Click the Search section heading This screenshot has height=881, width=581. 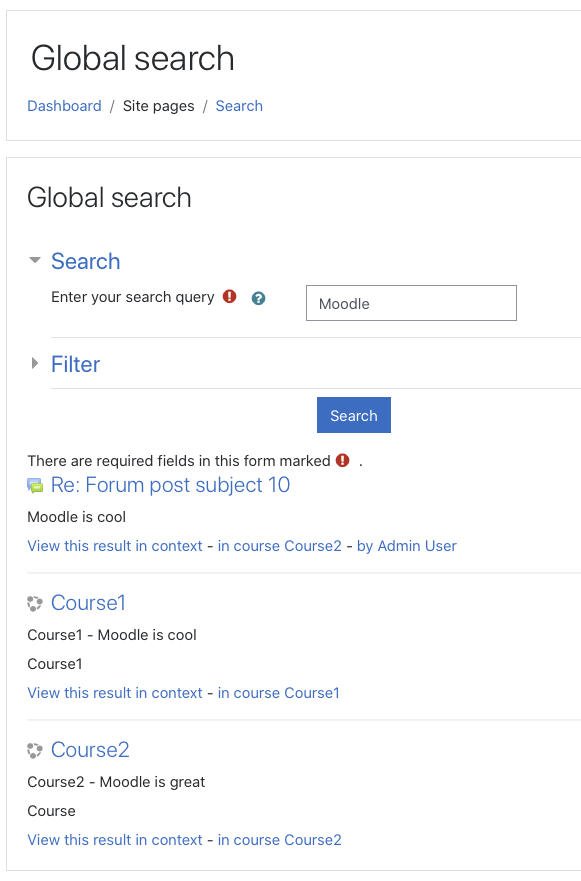pyautogui.click(x=85, y=261)
